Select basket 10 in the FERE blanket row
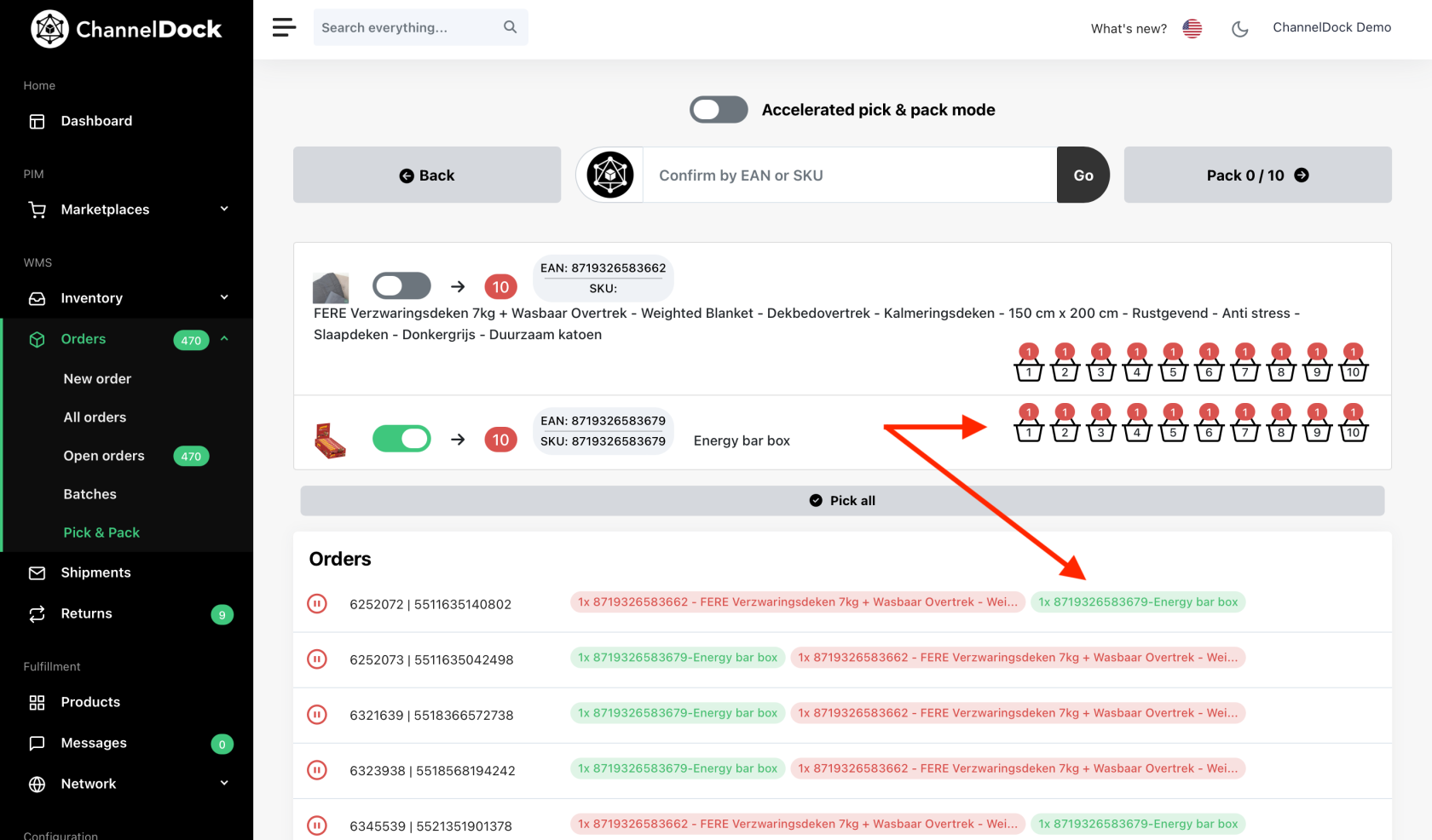Viewport: 1432px width, 840px height. pyautogui.click(x=1353, y=363)
